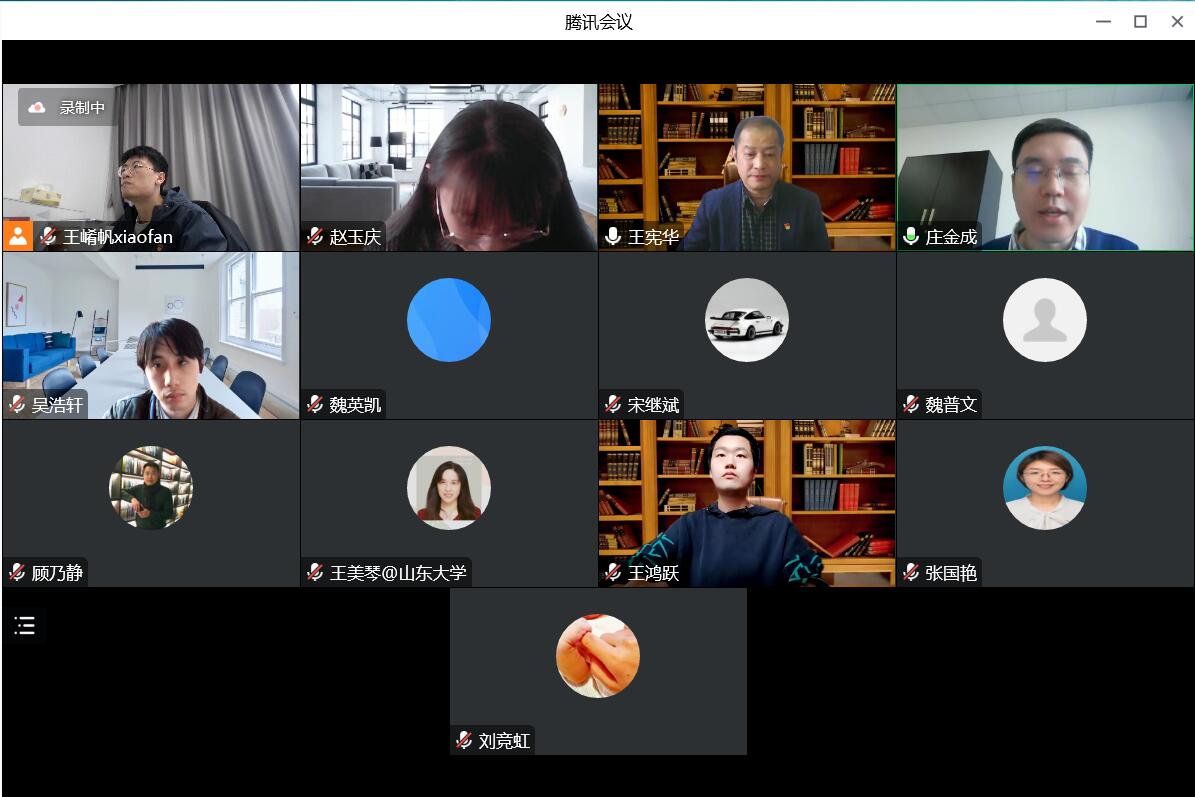1195x797 pixels.
Task: Click the microphone icon next to 王宪华
Action: [613, 237]
